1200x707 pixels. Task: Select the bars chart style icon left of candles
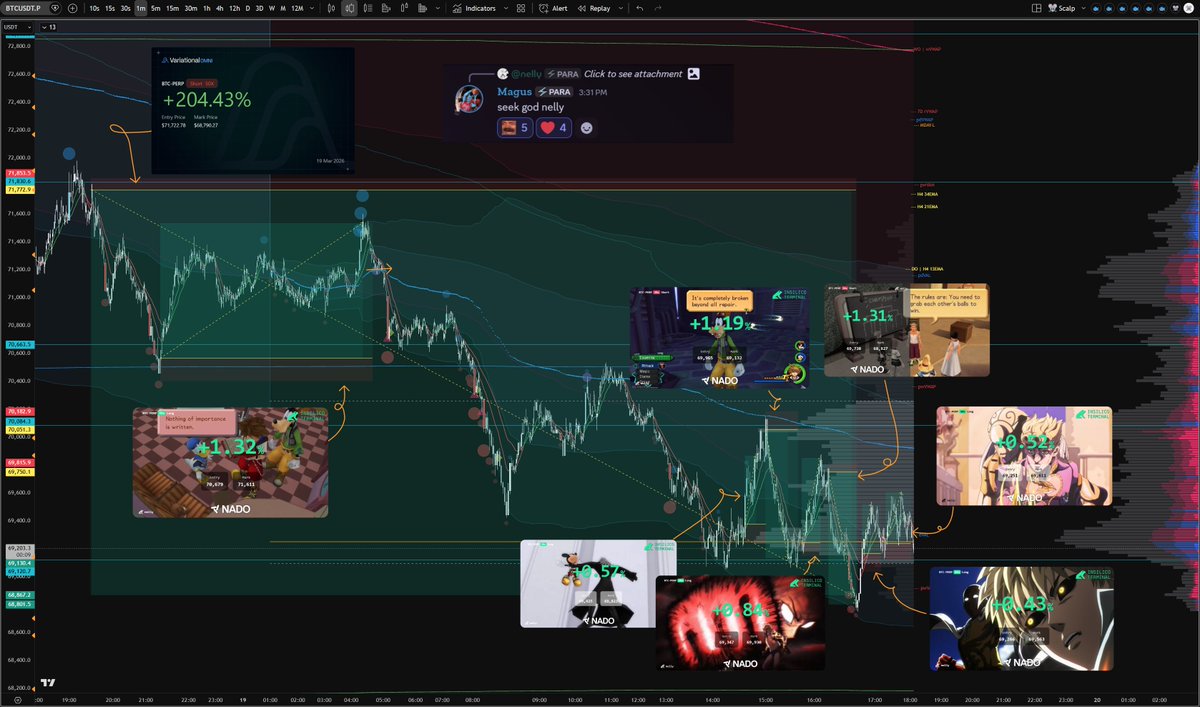[330, 8]
